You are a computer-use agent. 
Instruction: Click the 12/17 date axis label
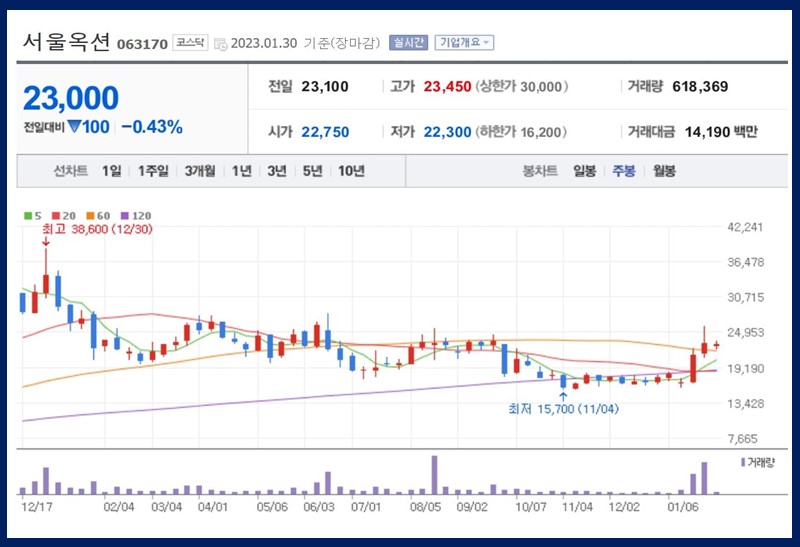coord(37,507)
